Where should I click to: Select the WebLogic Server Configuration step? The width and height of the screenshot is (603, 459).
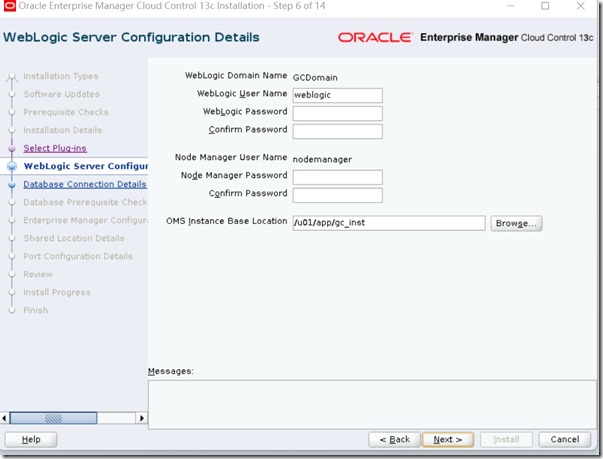(86, 166)
